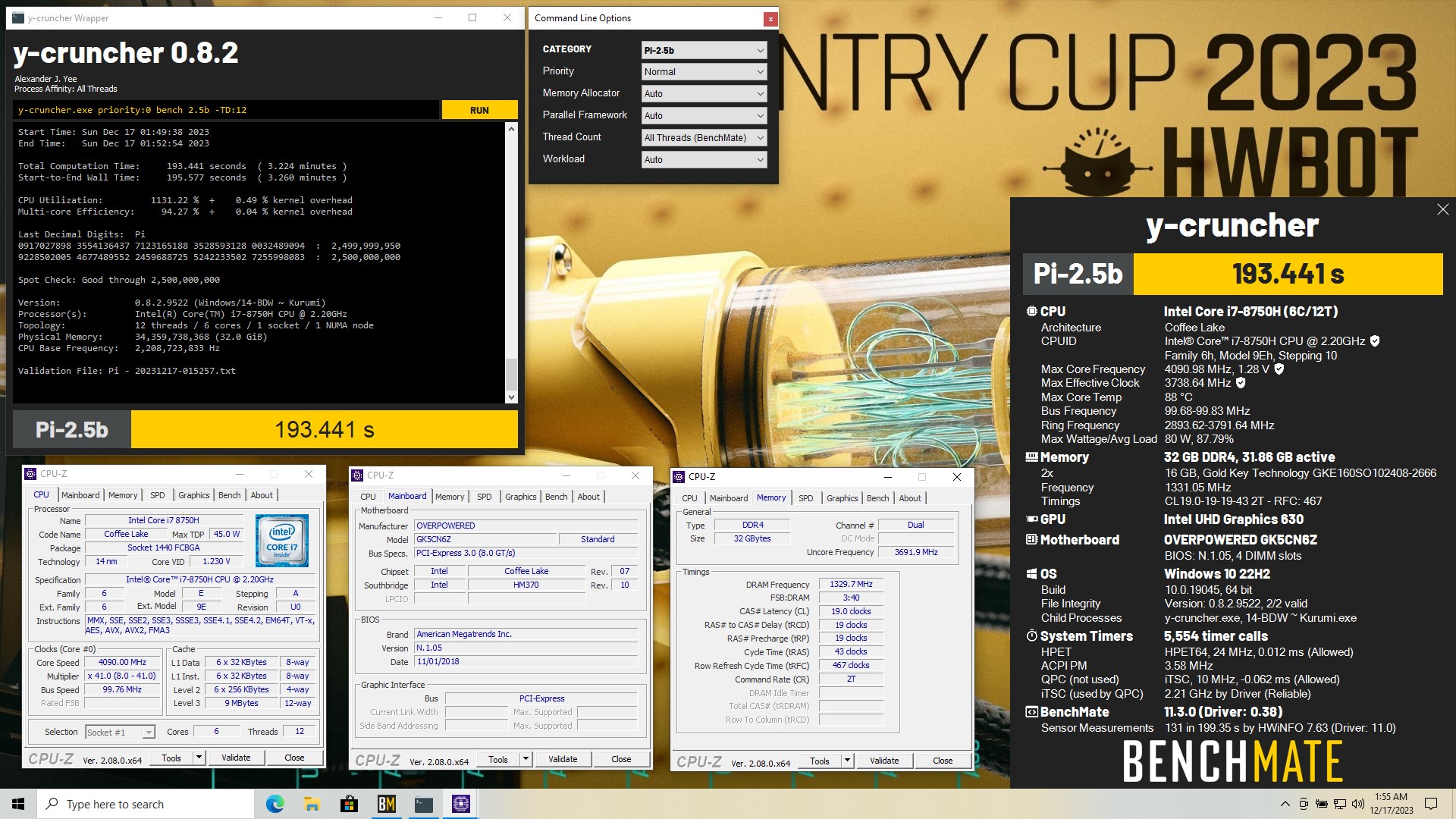Image resolution: width=1456 pixels, height=819 pixels.
Task: Expand Tools dropdown arrow in left CPU-Z window
Action: pyautogui.click(x=199, y=758)
